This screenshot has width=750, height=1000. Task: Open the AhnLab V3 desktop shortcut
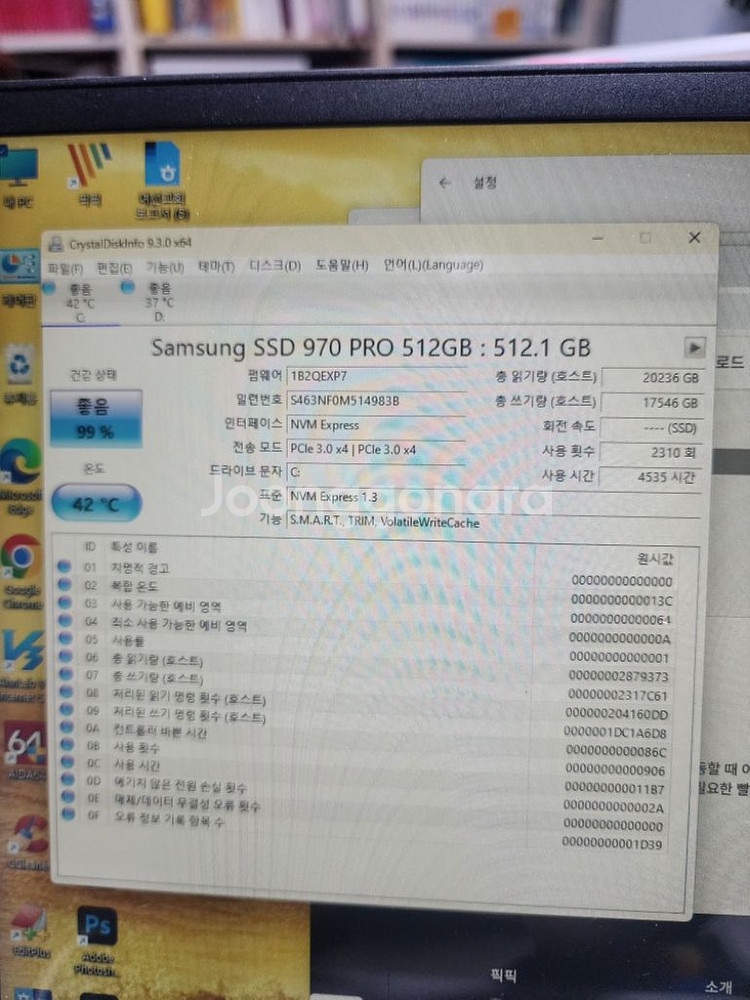pos(23,665)
